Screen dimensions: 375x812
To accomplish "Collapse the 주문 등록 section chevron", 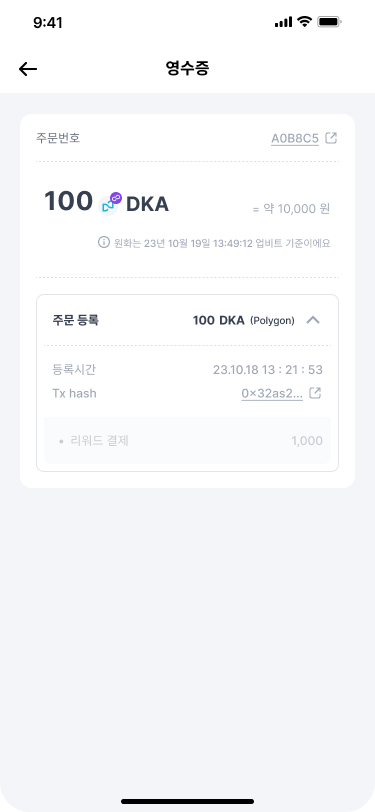I will [313, 320].
